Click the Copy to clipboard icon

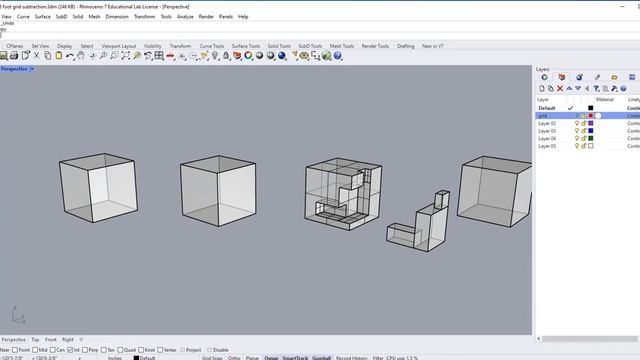(47, 56)
